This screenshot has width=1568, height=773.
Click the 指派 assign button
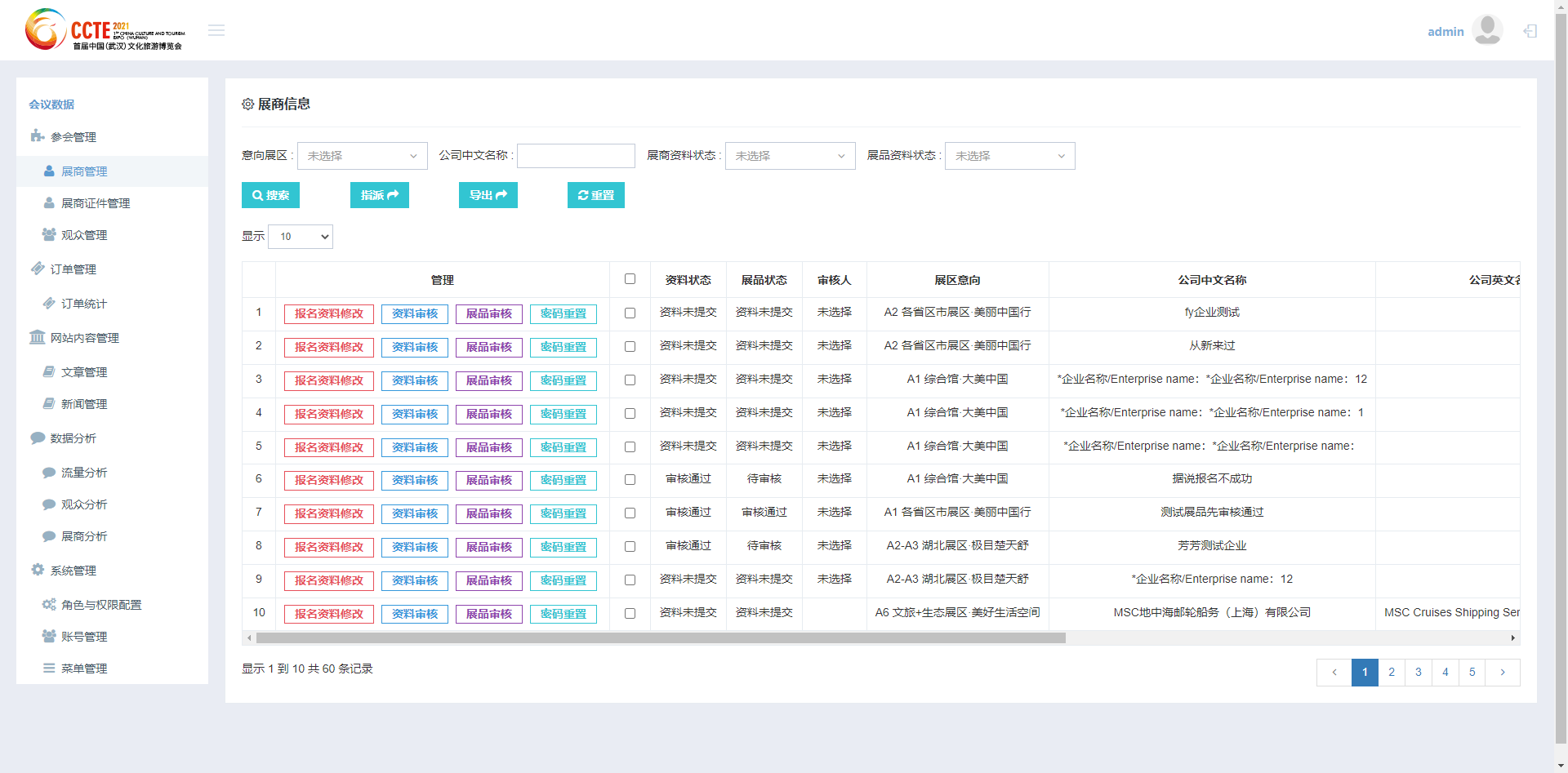380,195
